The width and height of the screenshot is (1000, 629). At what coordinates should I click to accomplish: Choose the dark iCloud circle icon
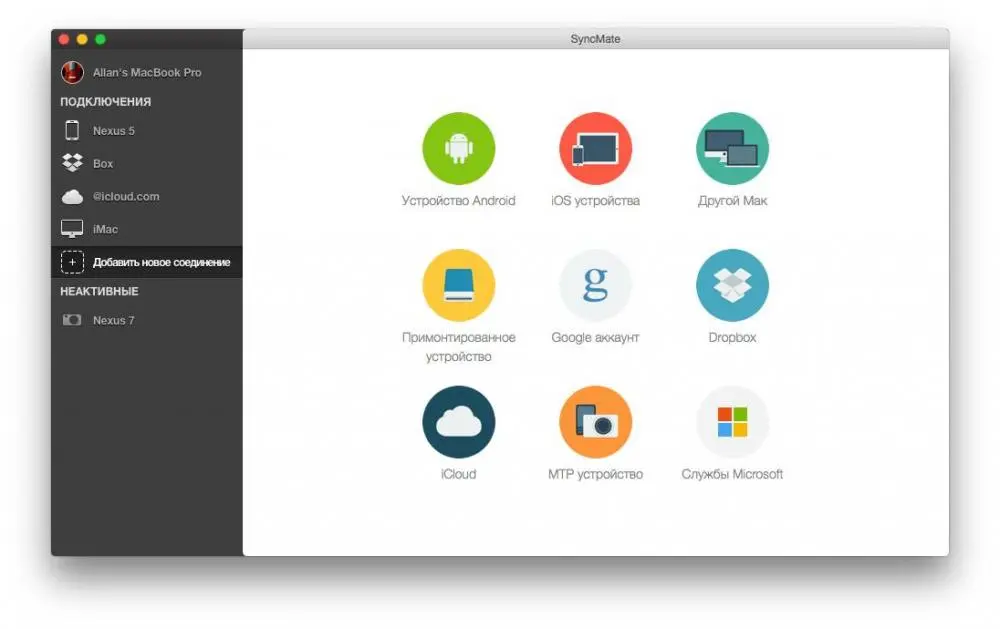tap(459, 422)
